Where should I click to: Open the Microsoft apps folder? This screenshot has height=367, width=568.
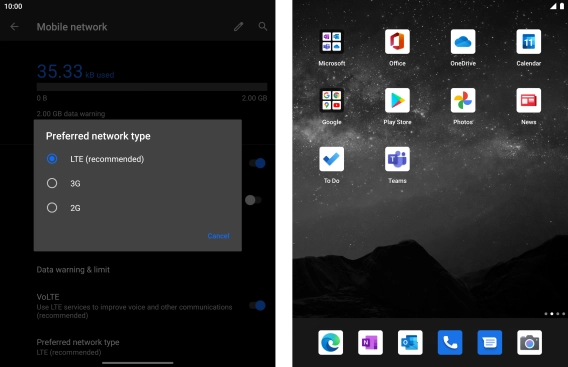pyautogui.click(x=331, y=42)
